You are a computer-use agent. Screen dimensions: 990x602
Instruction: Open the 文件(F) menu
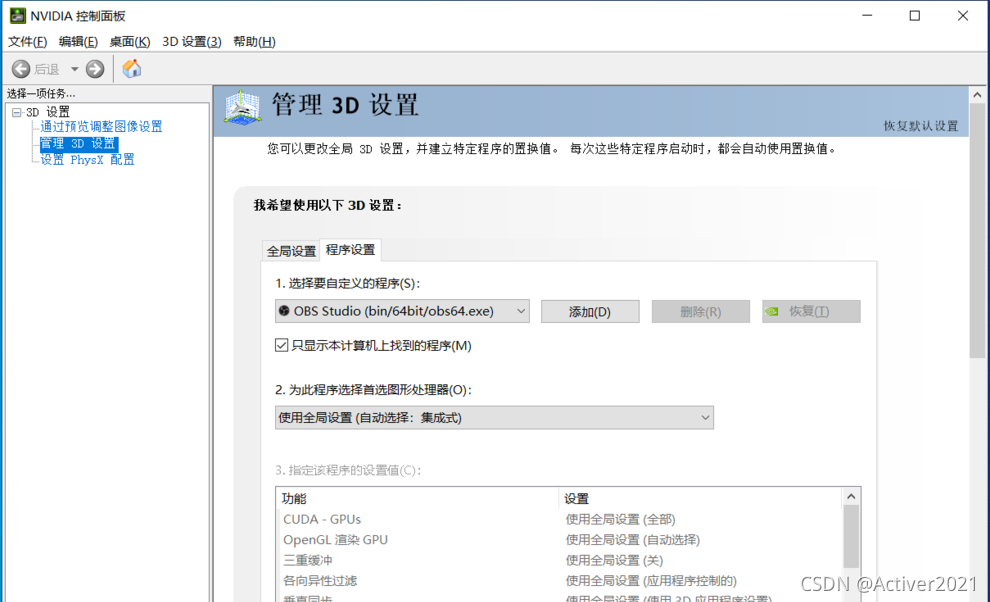click(27, 42)
